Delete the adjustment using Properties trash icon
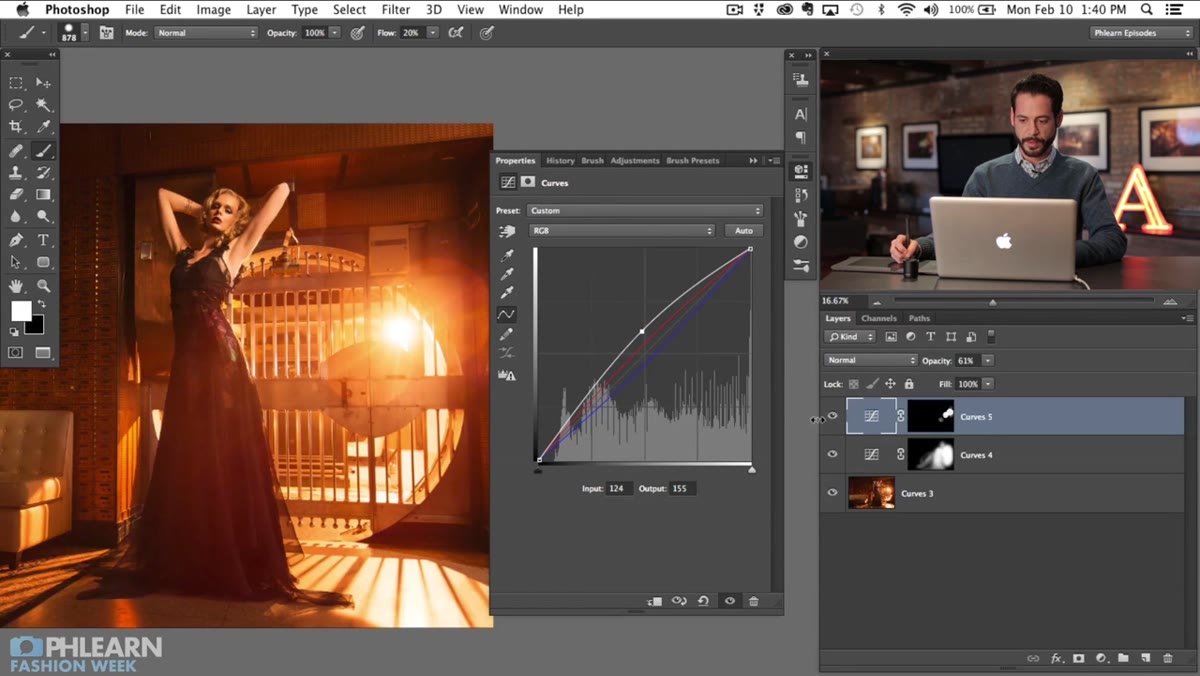Image resolution: width=1200 pixels, height=676 pixels. tap(754, 601)
